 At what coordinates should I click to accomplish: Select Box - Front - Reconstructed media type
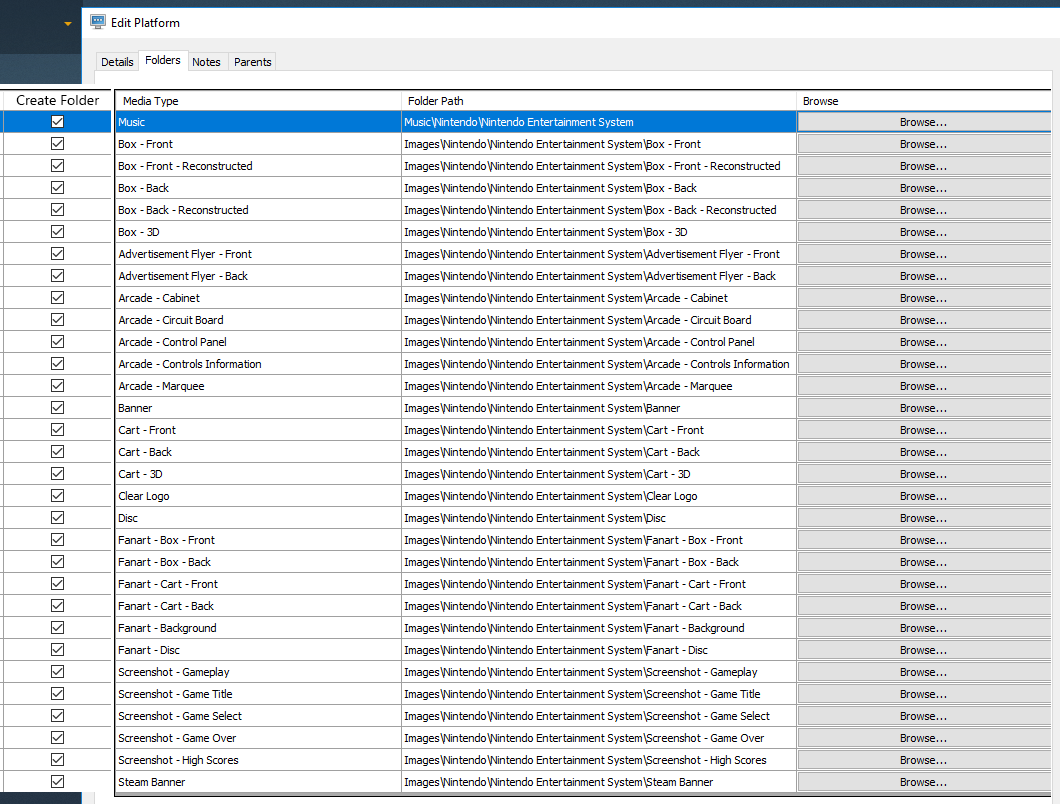point(258,166)
